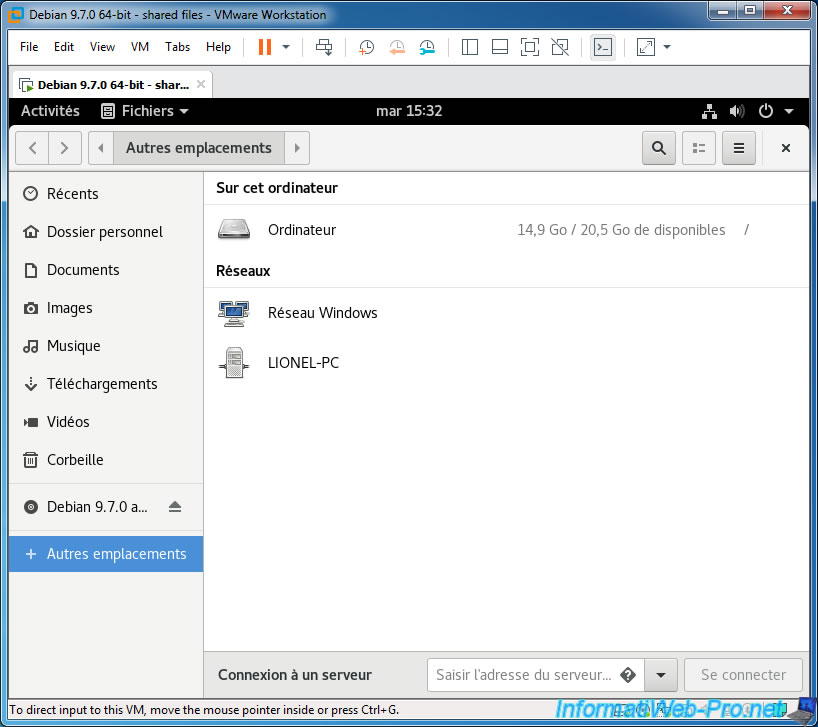Click the right path bar arrow

[x=297, y=148]
